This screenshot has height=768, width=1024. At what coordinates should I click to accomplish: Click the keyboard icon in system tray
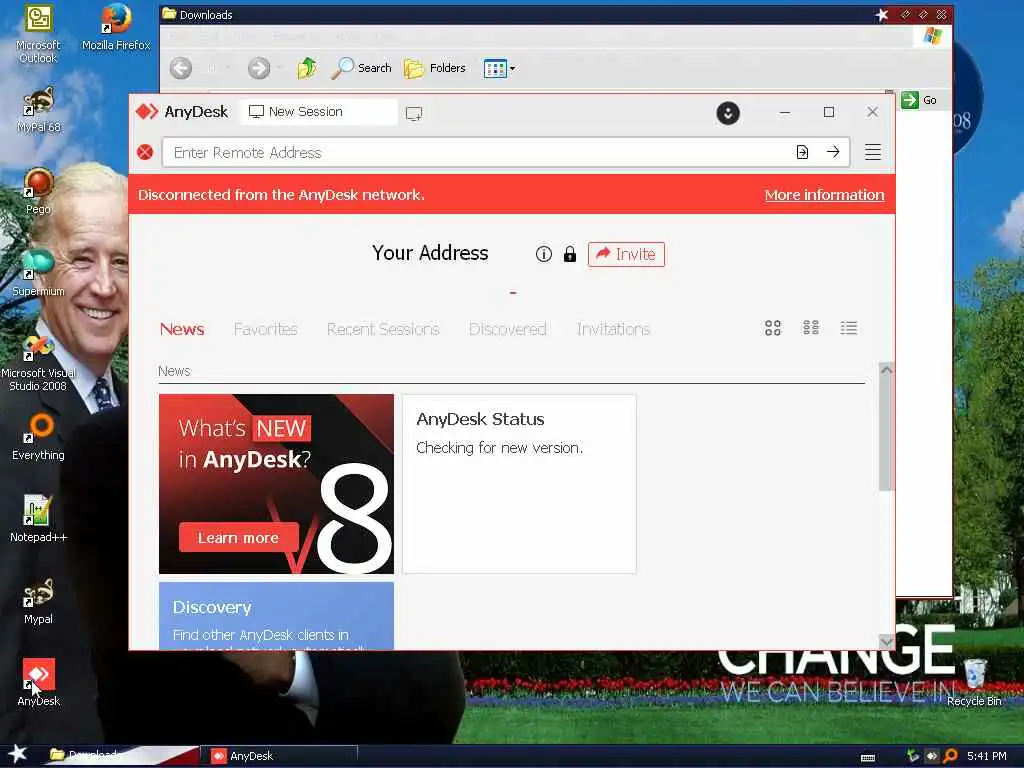(868, 758)
